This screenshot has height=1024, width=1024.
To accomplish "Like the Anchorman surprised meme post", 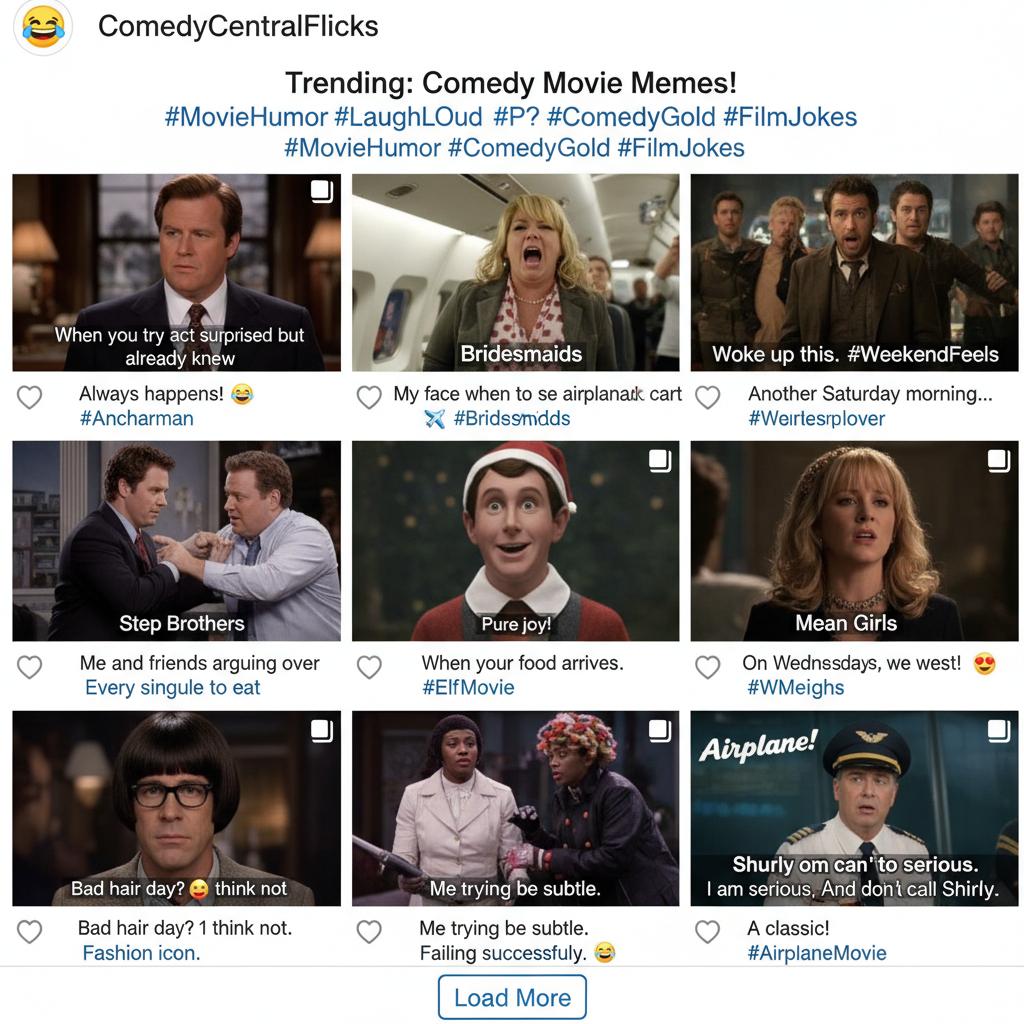I will 29,397.
